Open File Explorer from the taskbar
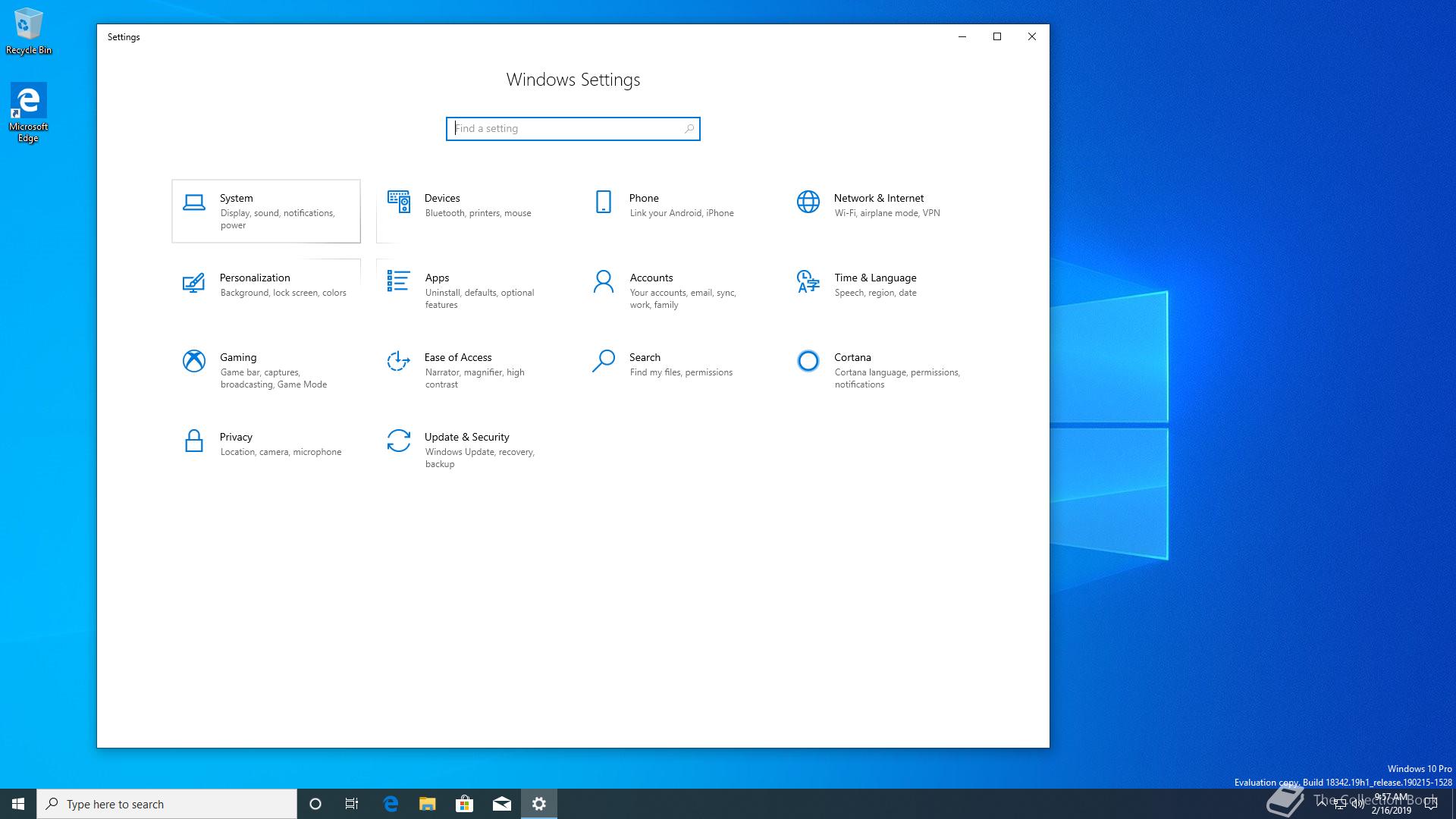 [x=428, y=804]
